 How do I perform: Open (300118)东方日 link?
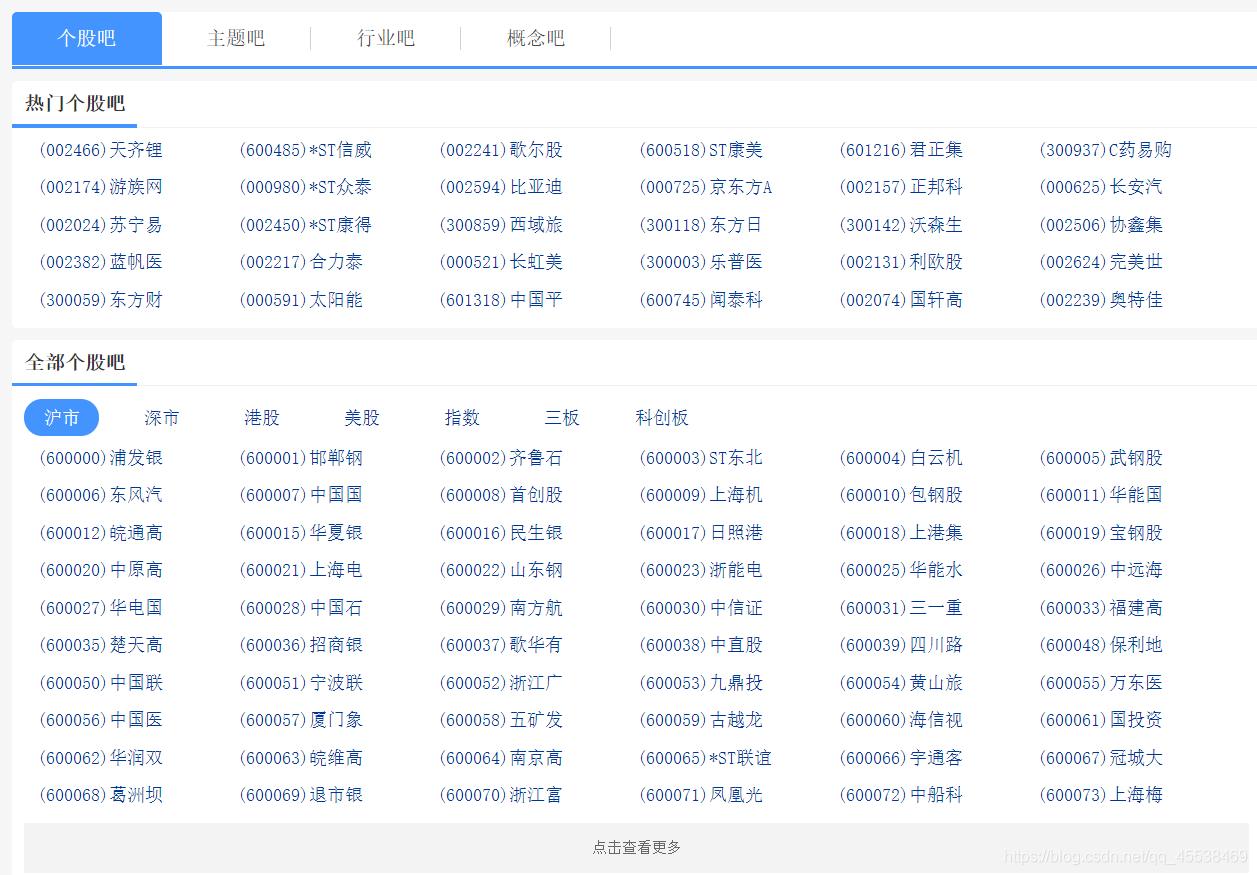[x=701, y=225]
